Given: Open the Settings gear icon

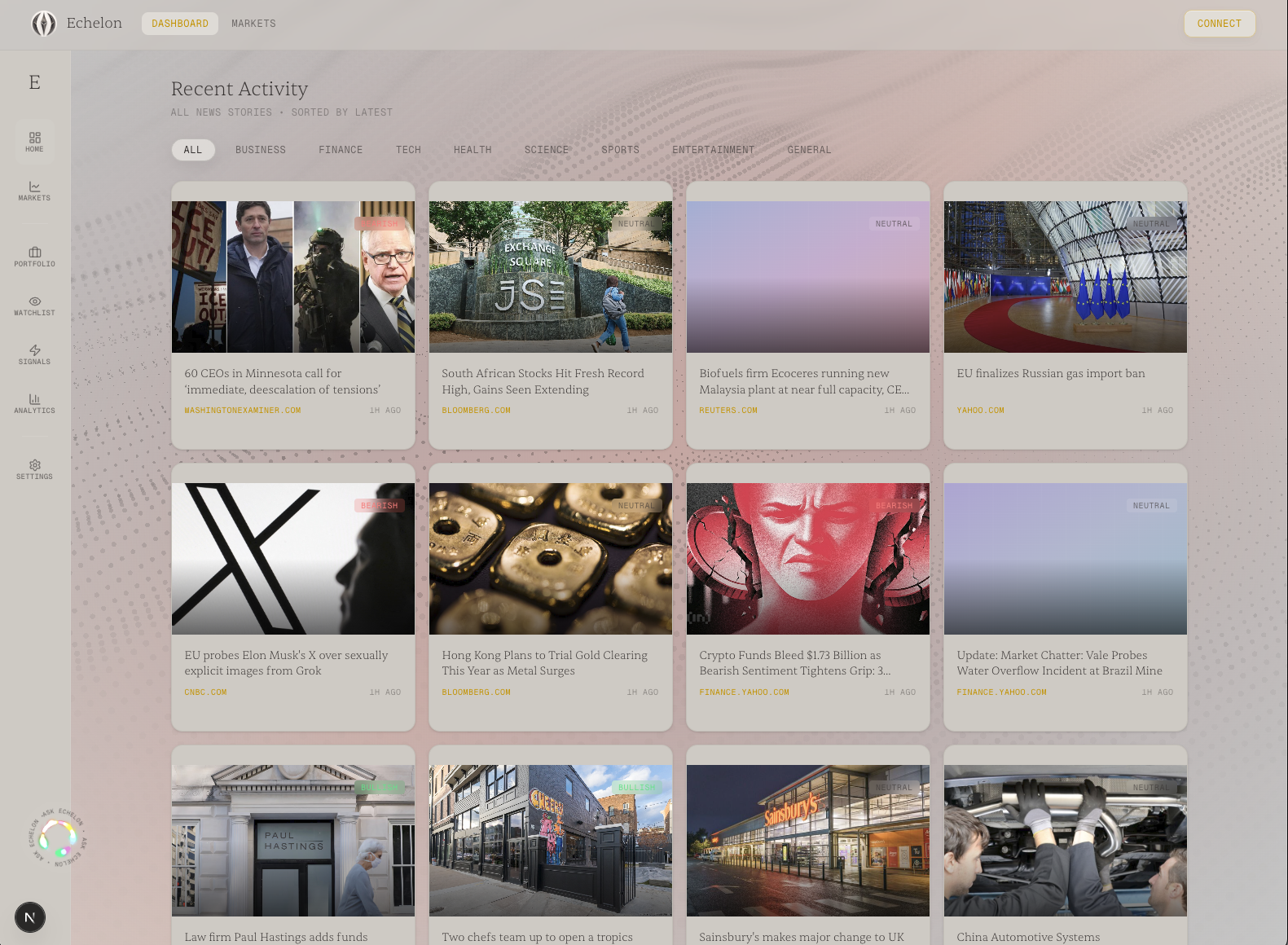Looking at the screenshot, I should click(x=34, y=469).
